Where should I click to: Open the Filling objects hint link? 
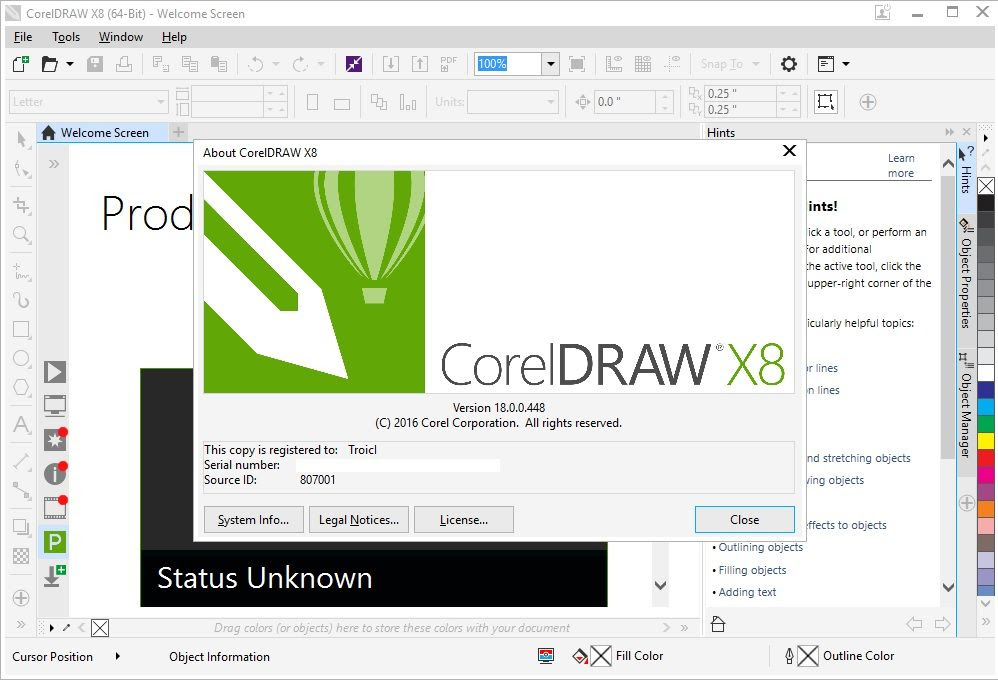[752, 570]
